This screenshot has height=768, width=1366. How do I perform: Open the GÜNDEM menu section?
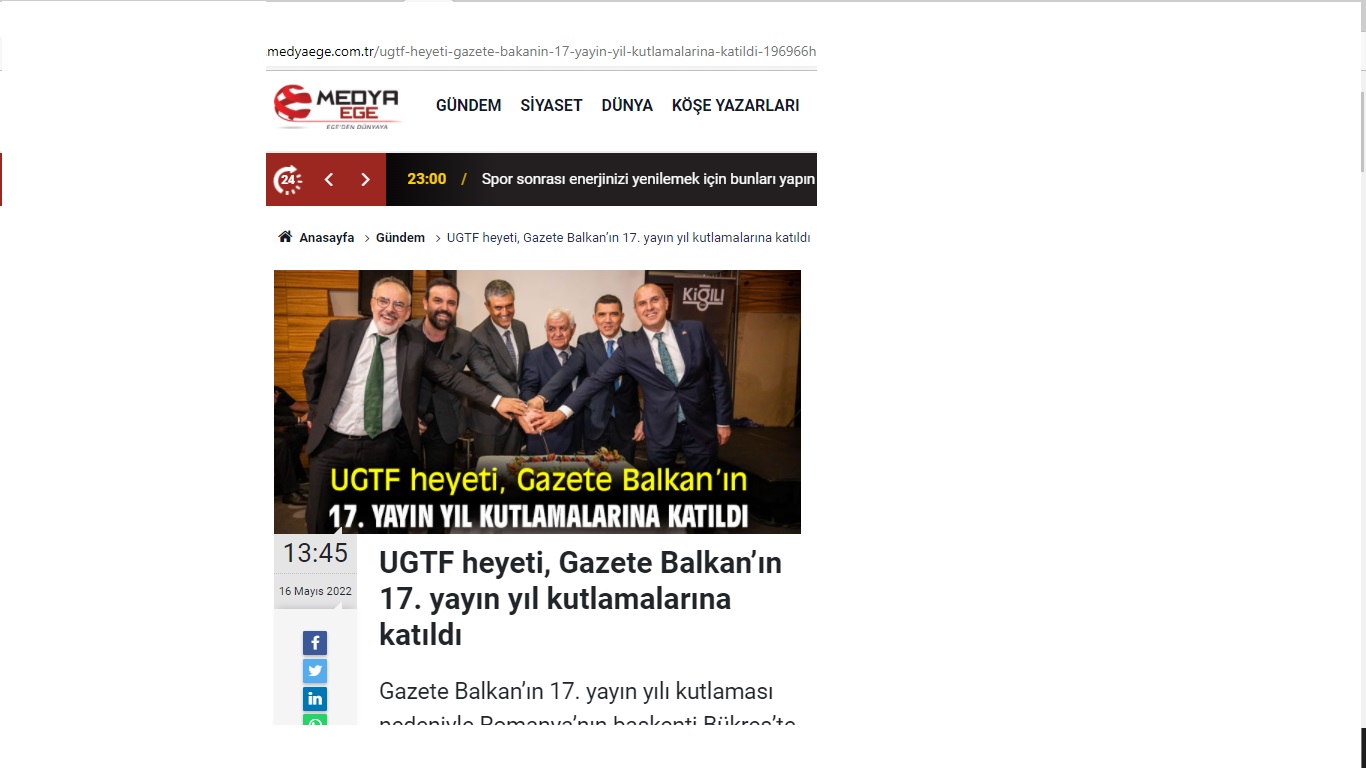(468, 106)
